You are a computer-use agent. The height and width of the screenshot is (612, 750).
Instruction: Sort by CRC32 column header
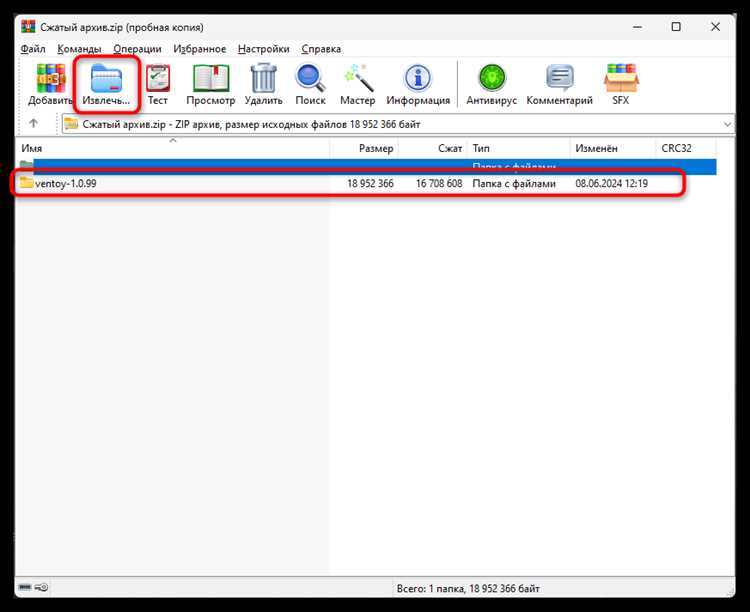click(x=686, y=148)
